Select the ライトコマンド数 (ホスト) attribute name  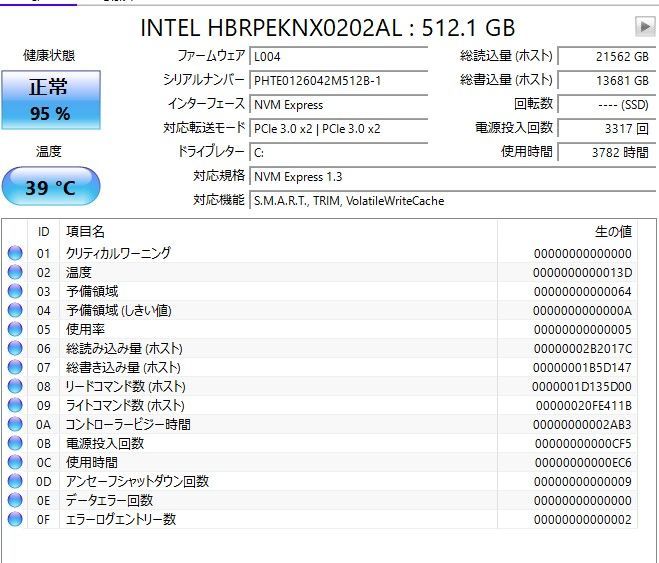pos(125,405)
